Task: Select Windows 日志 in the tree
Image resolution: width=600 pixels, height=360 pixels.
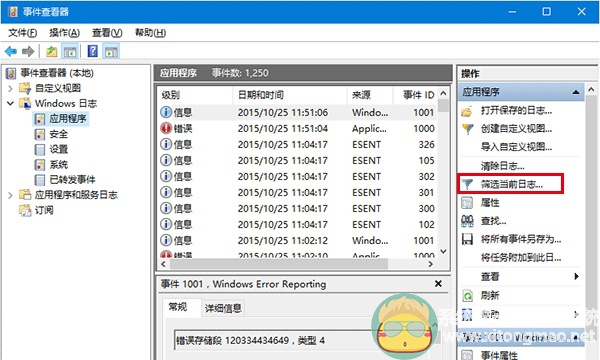Action: pos(66,103)
